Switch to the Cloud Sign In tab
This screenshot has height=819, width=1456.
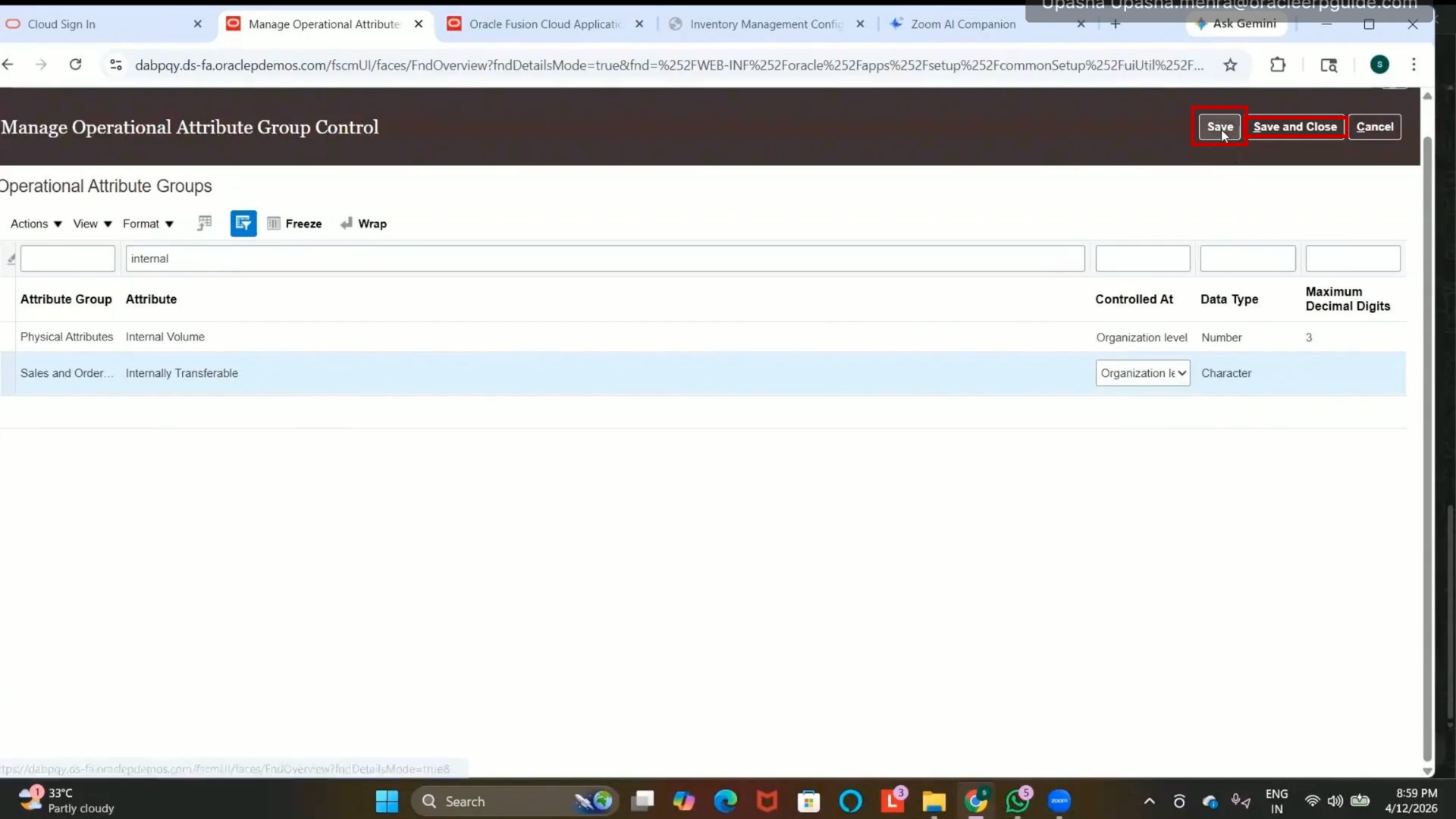[x=99, y=24]
